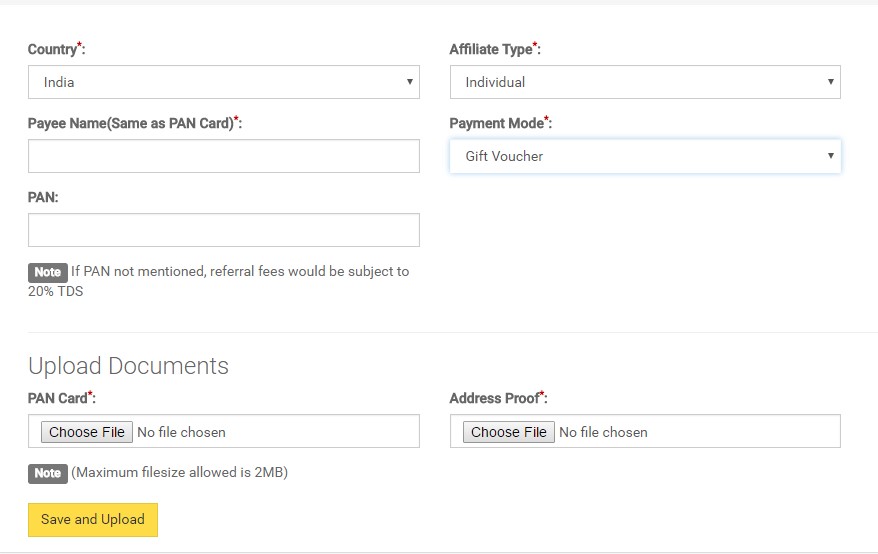Click the Note badge about PAN TDS

coord(48,272)
